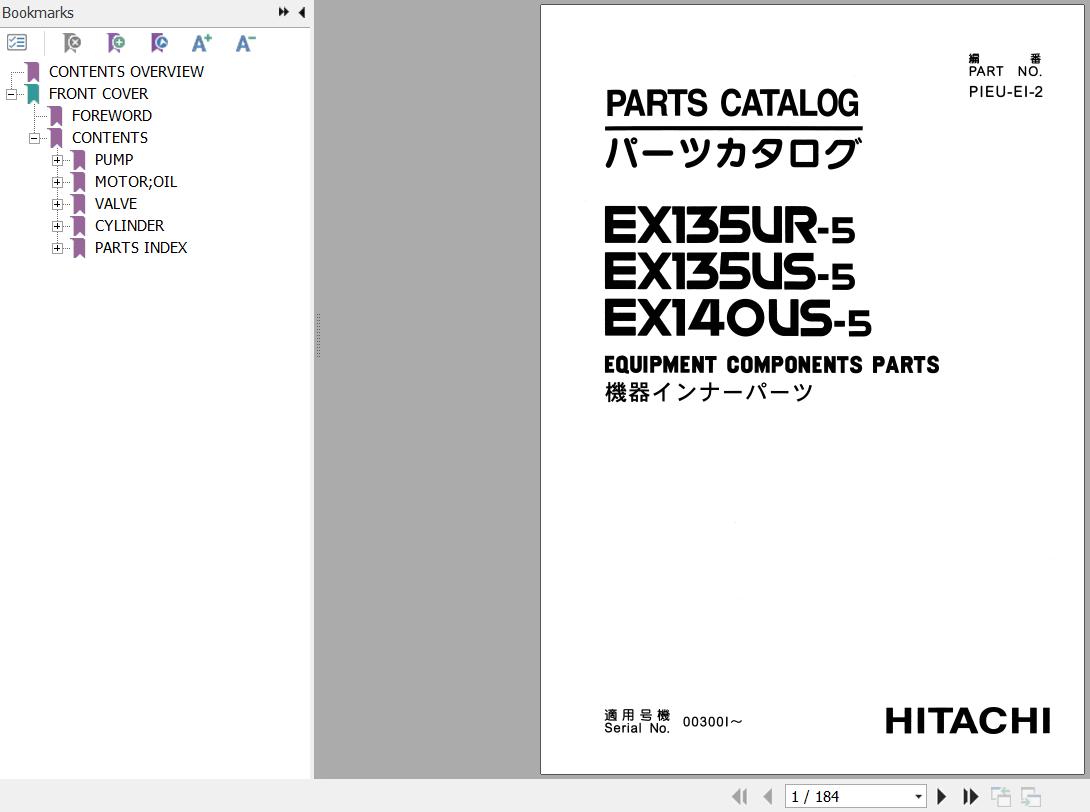Click the PARTS CATALOG heading on the page
Image resolution: width=1090 pixels, height=812 pixels.
click(x=732, y=104)
